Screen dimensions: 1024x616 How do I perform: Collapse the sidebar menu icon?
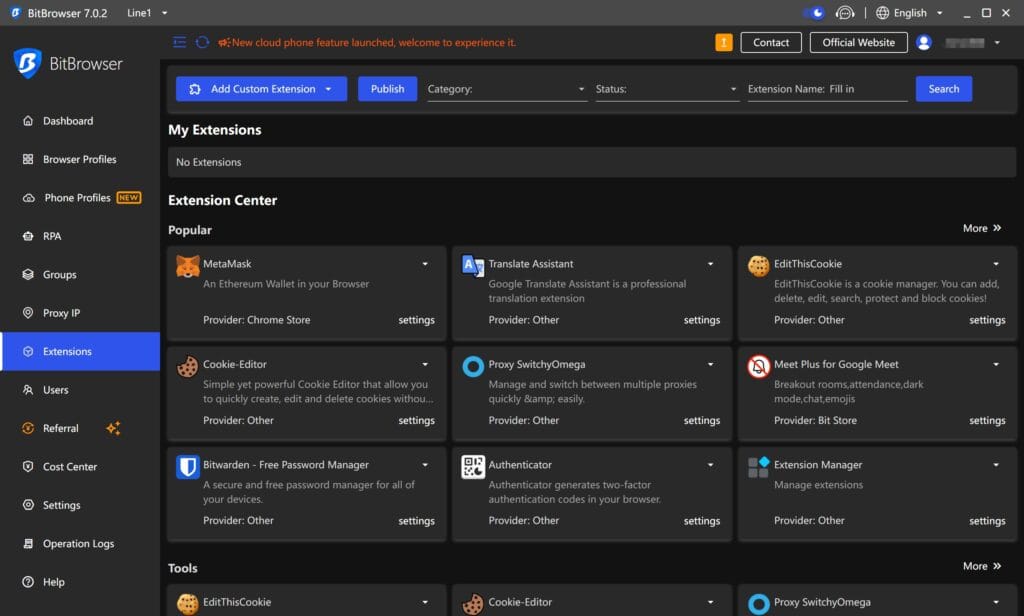(x=180, y=42)
